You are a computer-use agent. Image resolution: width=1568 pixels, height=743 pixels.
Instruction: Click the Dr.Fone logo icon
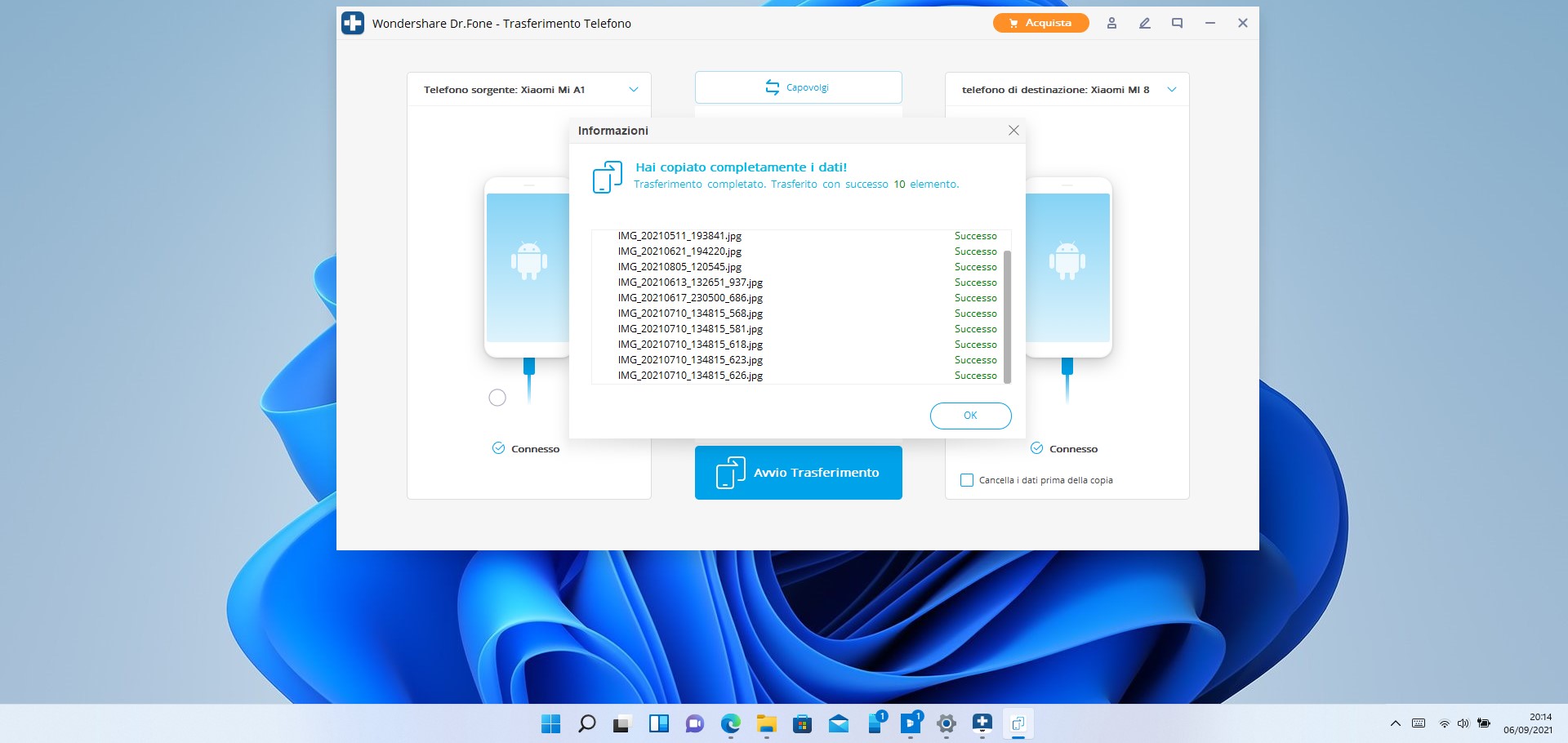coord(353,23)
